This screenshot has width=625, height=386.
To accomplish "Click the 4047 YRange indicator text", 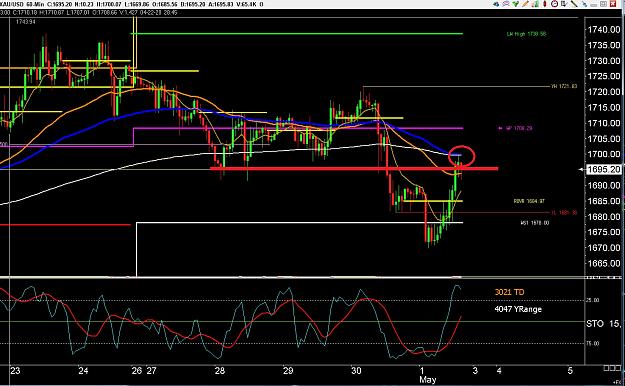I will pos(518,309).
